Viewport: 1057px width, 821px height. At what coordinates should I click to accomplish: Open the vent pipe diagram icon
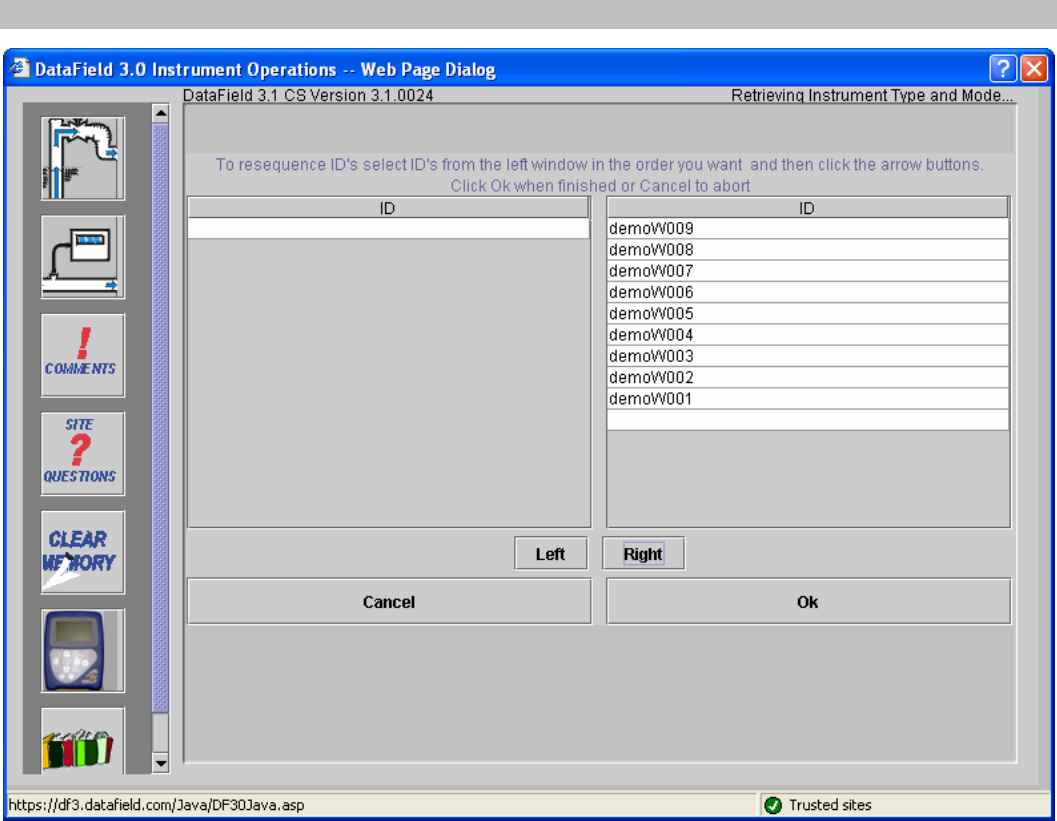[83, 158]
